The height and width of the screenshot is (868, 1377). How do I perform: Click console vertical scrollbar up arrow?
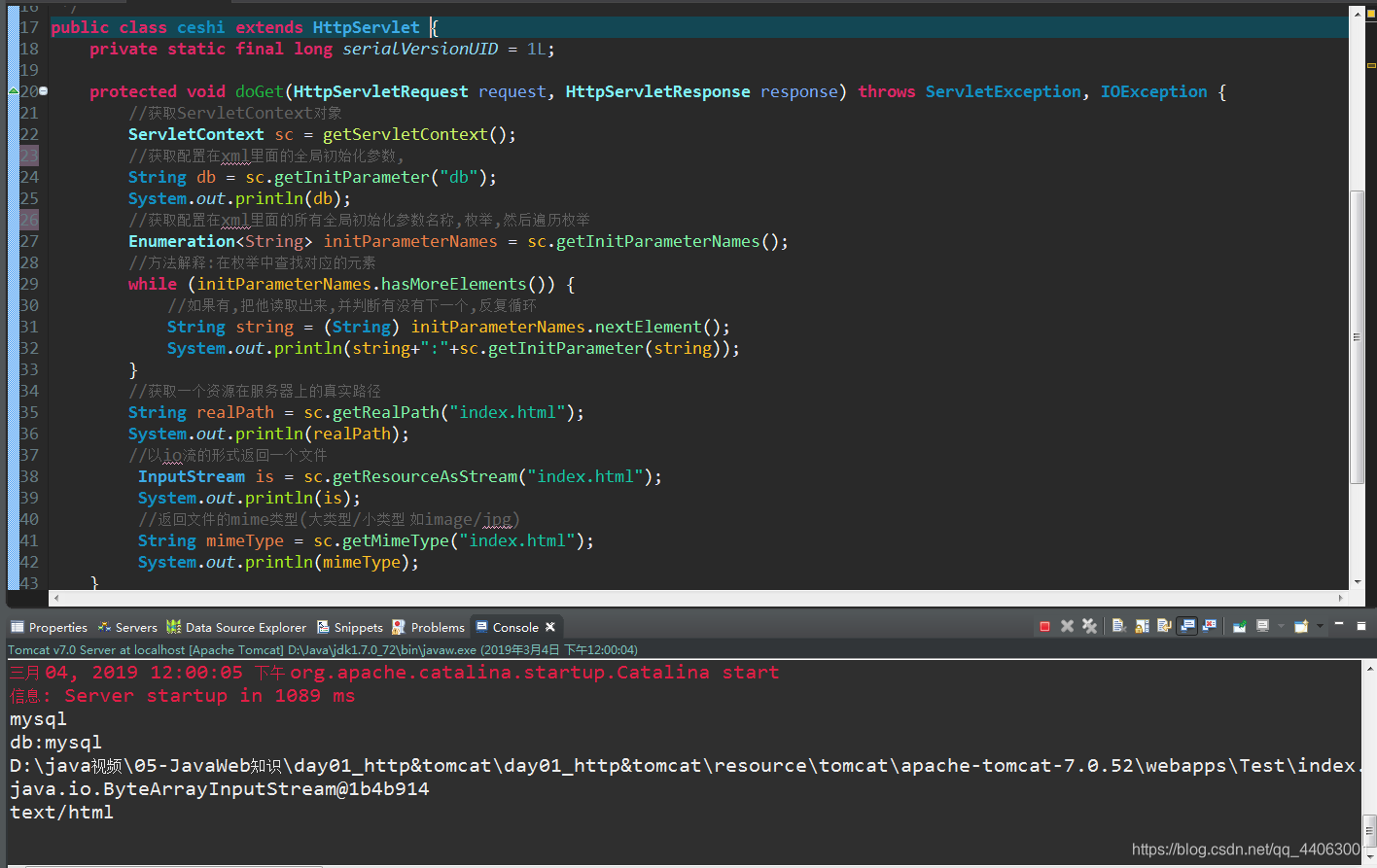1370,668
